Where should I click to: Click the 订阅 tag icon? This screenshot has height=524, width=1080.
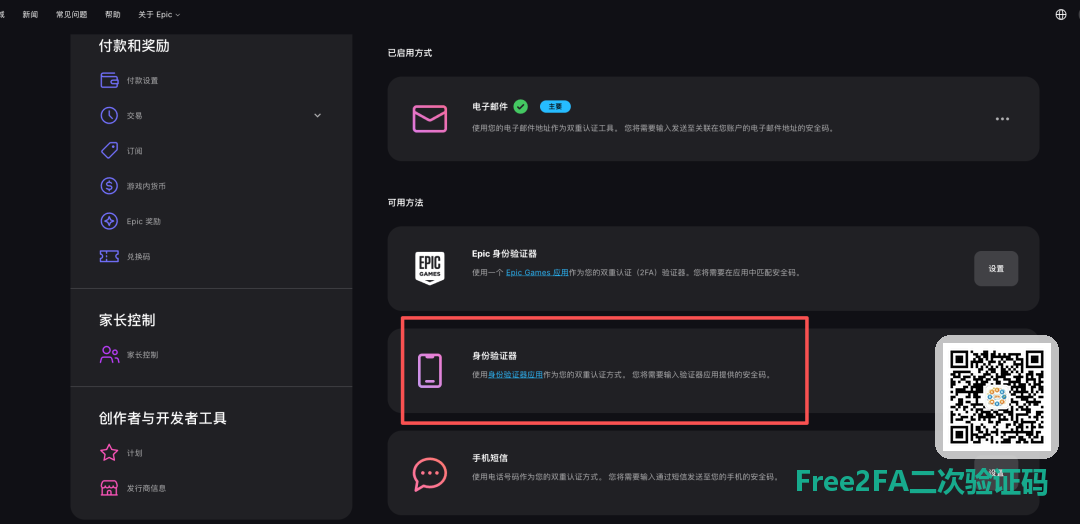pyautogui.click(x=110, y=151)
